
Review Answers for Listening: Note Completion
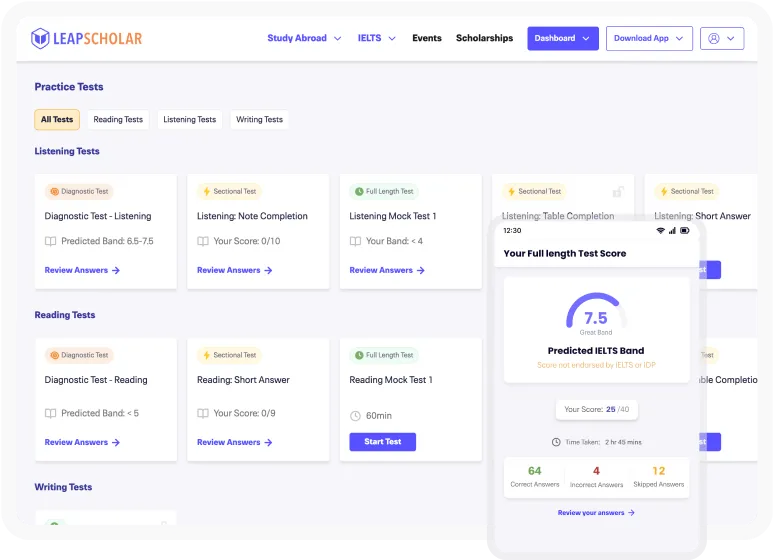(x=235, y=270)
